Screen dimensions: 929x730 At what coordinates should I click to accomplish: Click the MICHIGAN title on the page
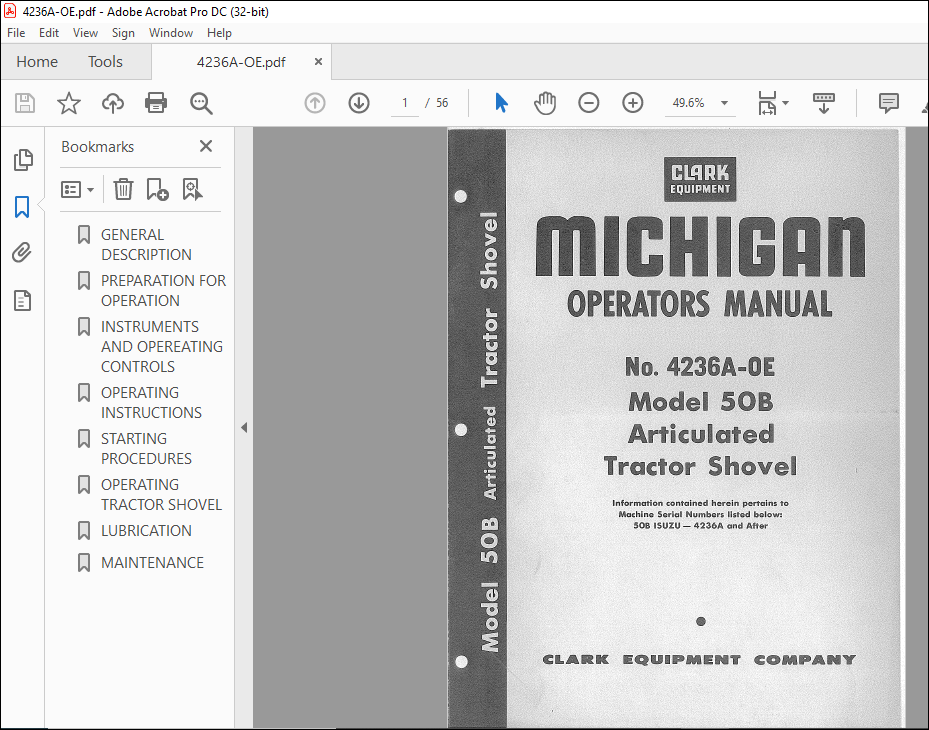tap(700, 246)
